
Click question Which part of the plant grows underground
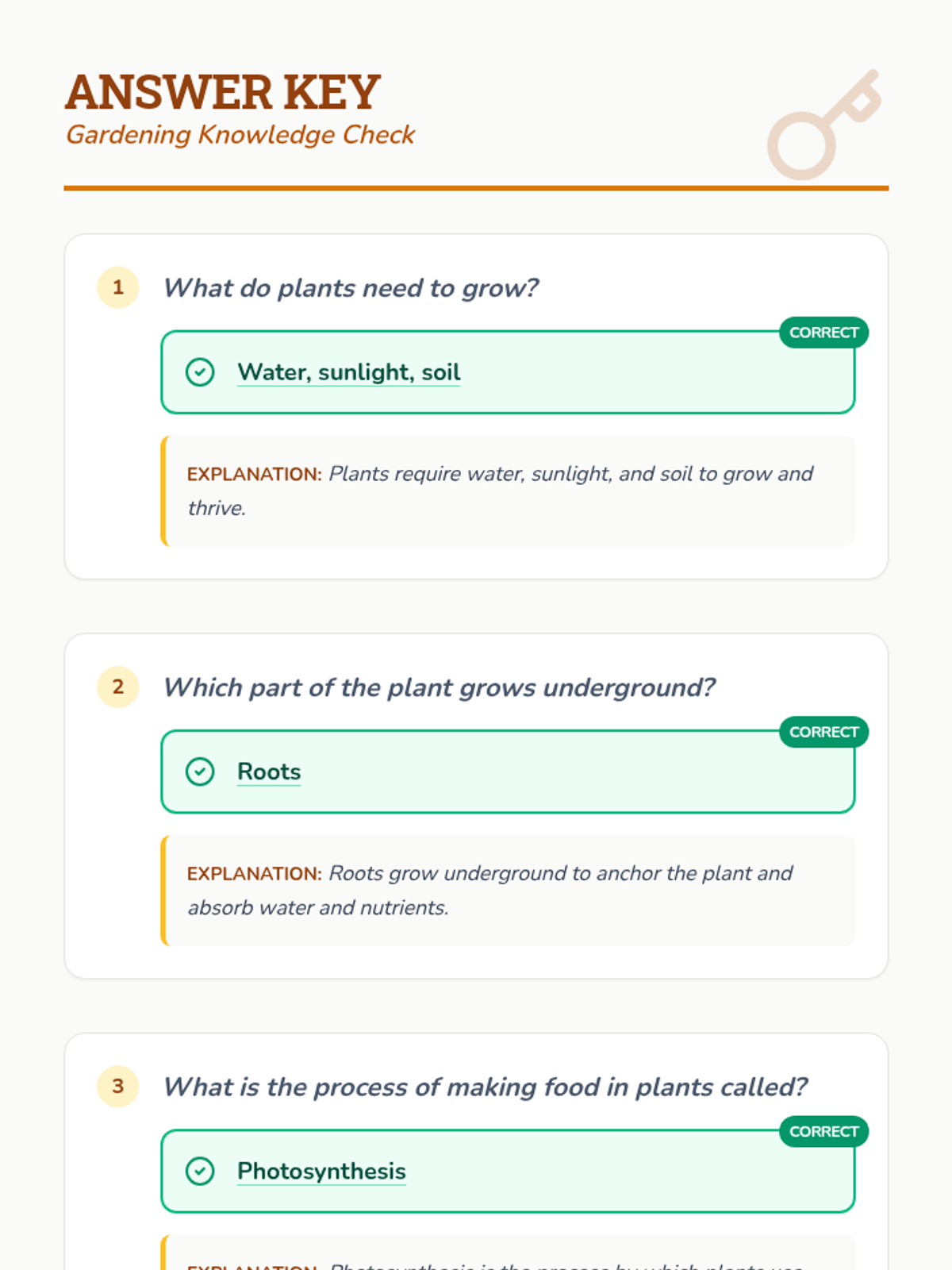[x=439, y=687]
